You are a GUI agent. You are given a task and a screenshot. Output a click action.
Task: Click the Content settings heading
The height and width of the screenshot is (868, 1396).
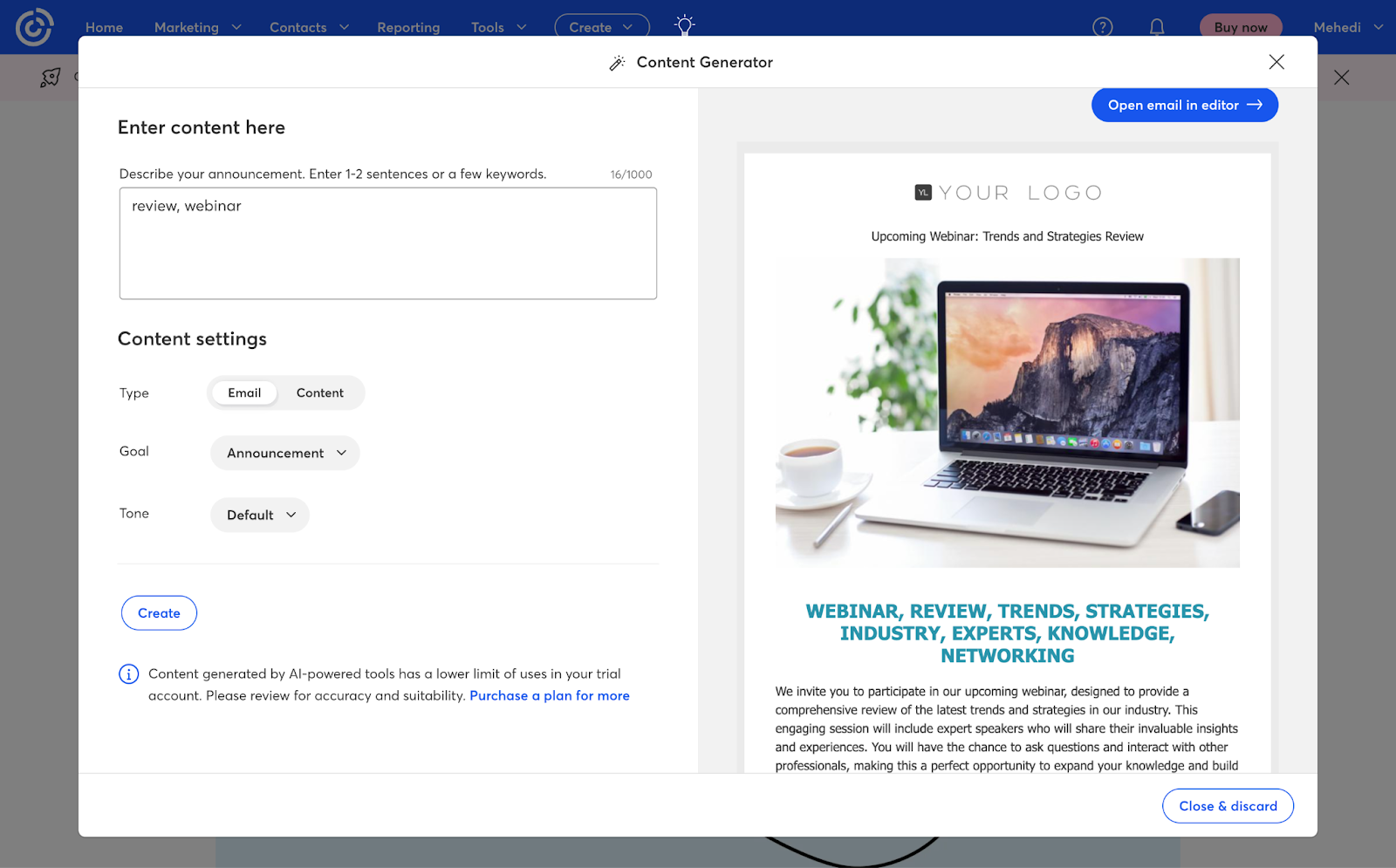pos(192,338)
